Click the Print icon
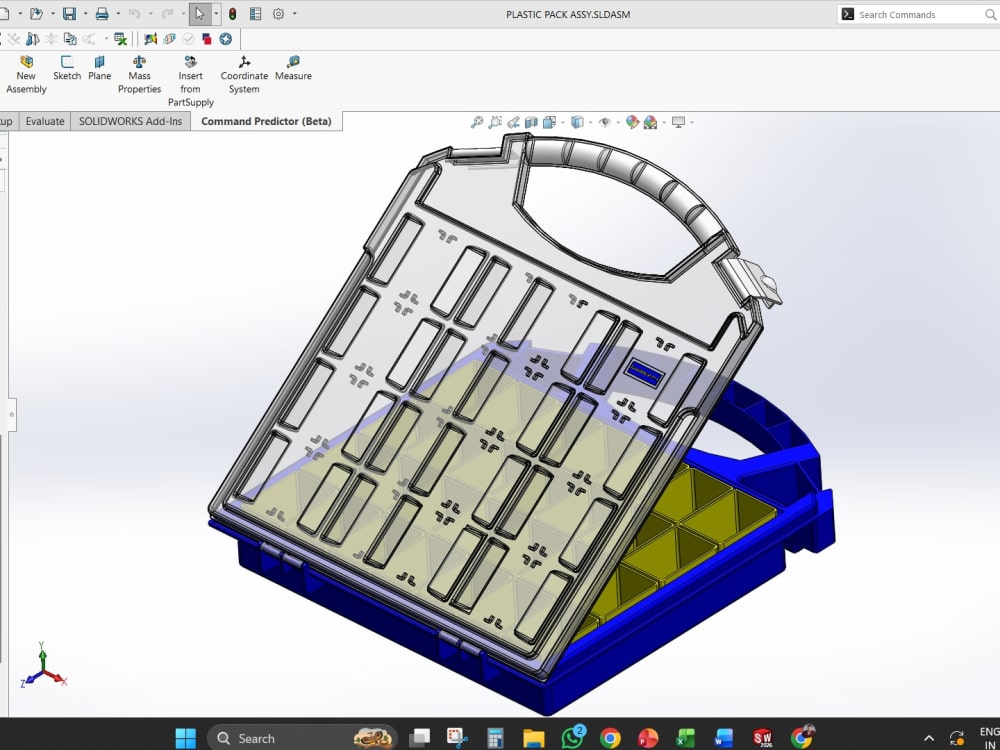This screenshot has width=1000, height=750. click(x=102, y=13)
